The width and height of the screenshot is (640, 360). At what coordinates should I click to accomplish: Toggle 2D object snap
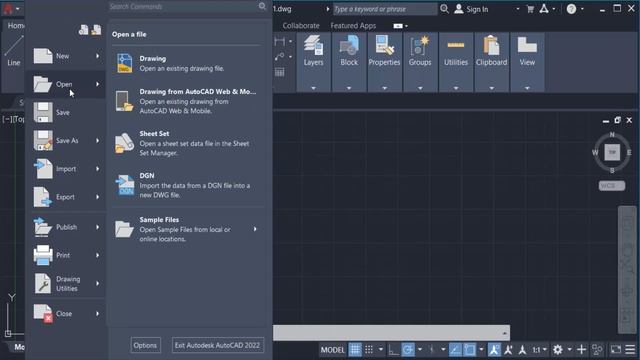point(470,350)
